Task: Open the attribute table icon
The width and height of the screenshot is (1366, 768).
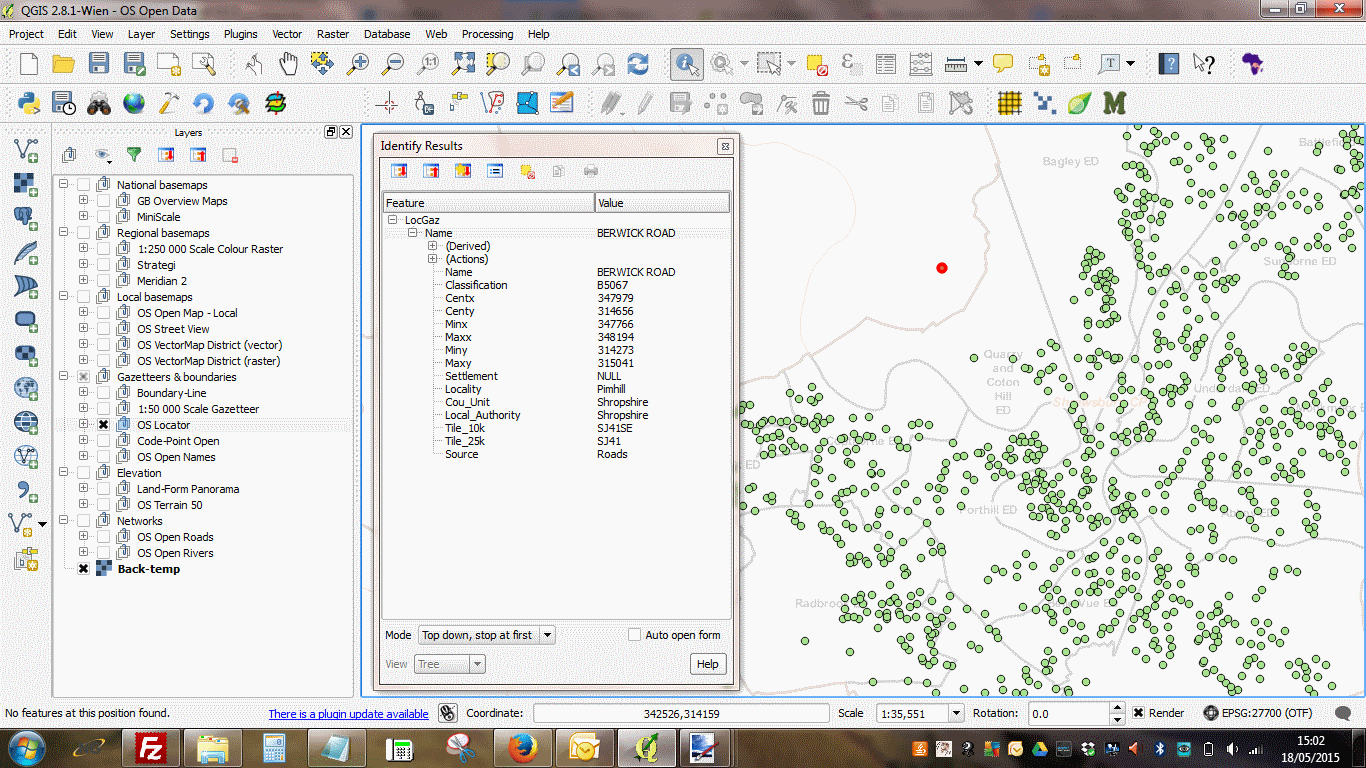Action: [x=886, y=64]
